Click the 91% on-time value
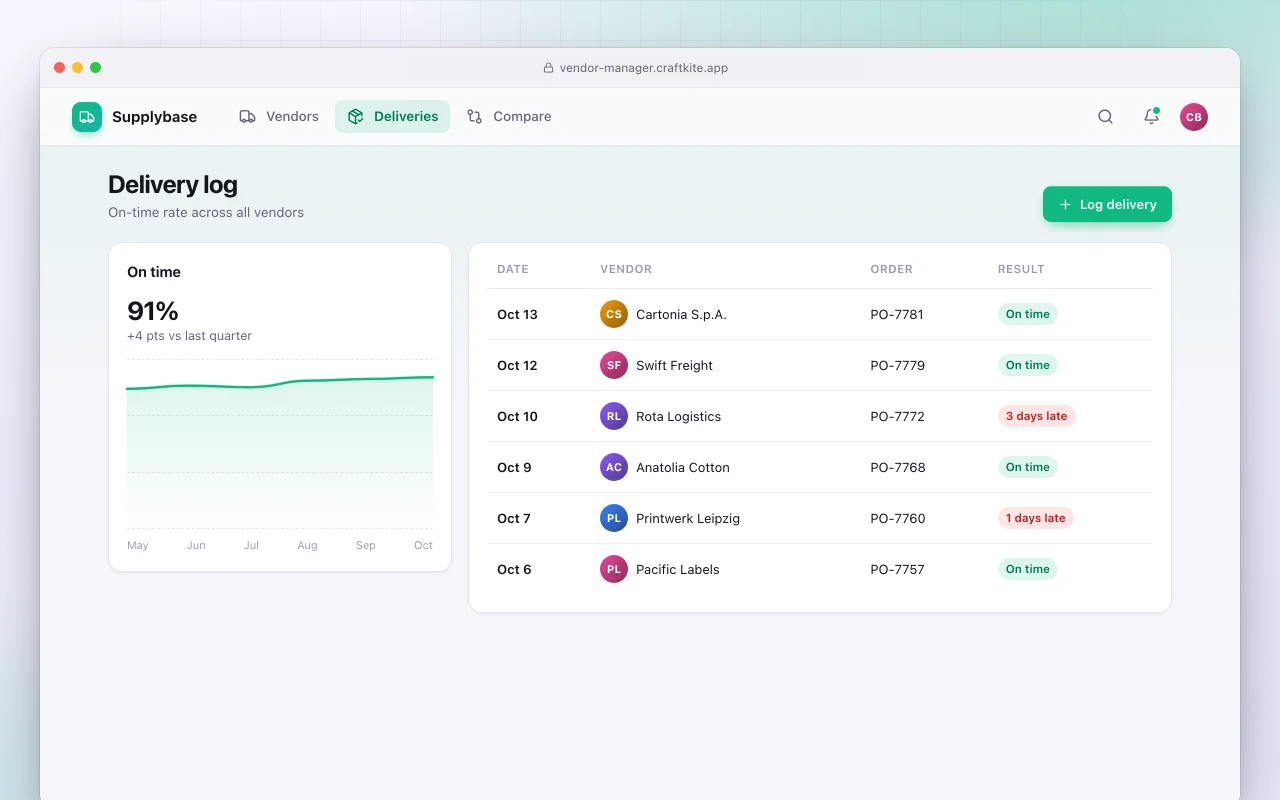Viewport: 1280px width, 800px height. click(153, 310)
